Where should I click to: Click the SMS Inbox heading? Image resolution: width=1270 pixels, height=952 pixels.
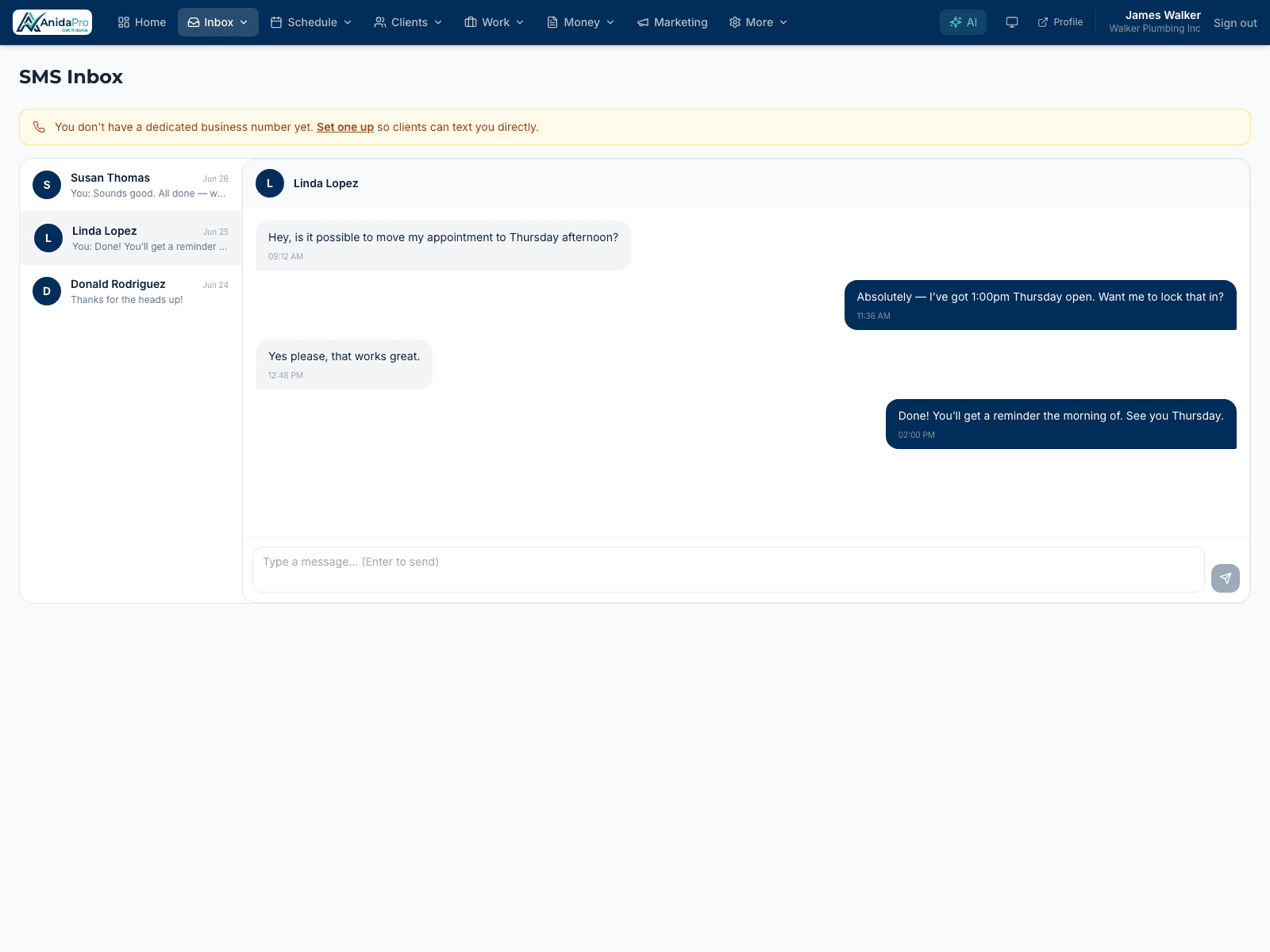pos(71,77)
